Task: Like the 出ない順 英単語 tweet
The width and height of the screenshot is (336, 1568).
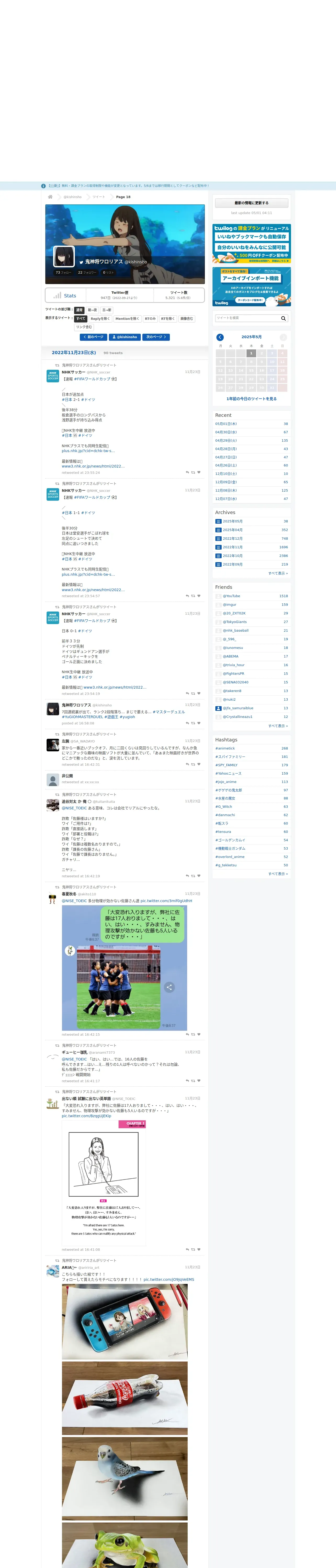Action: coord(199,1250)
